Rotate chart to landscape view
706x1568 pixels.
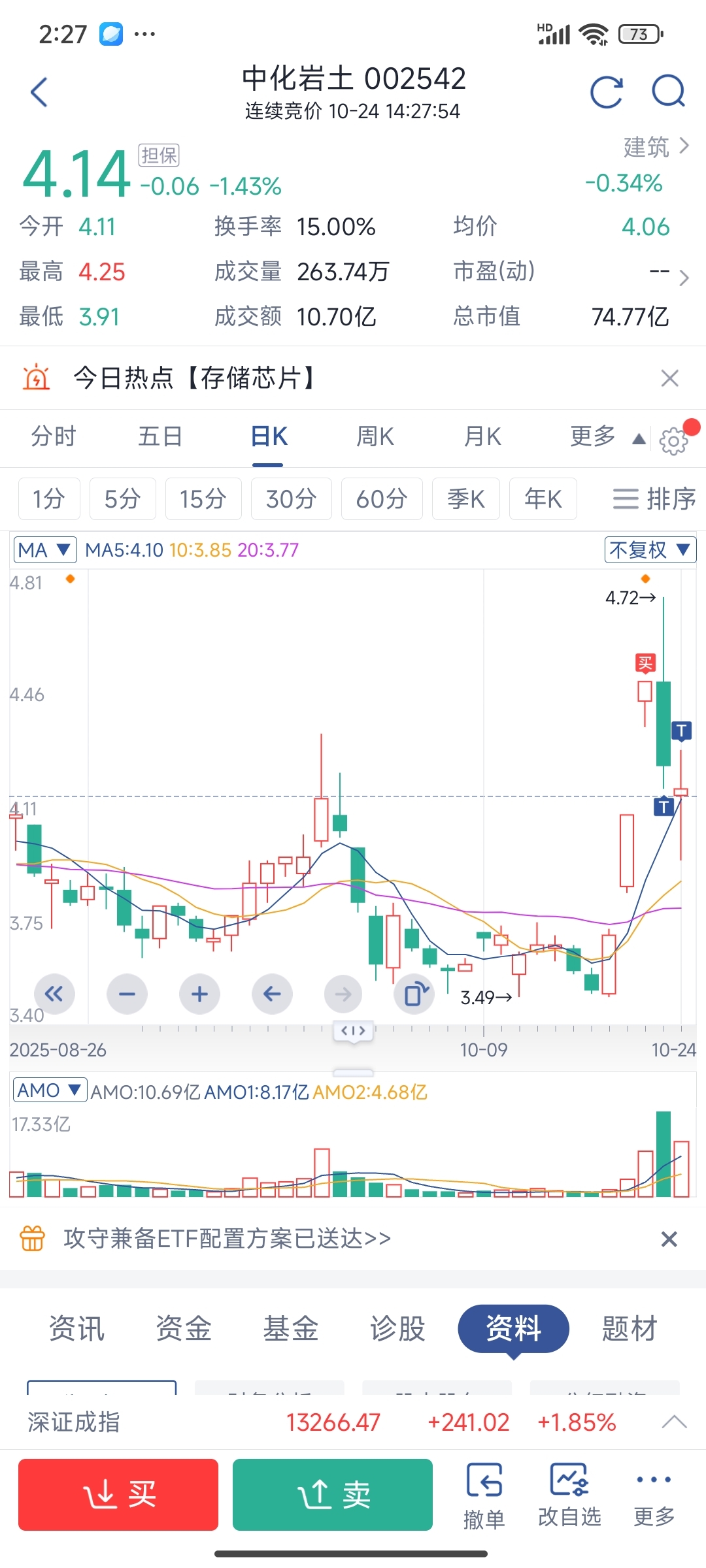coord(415,994)
